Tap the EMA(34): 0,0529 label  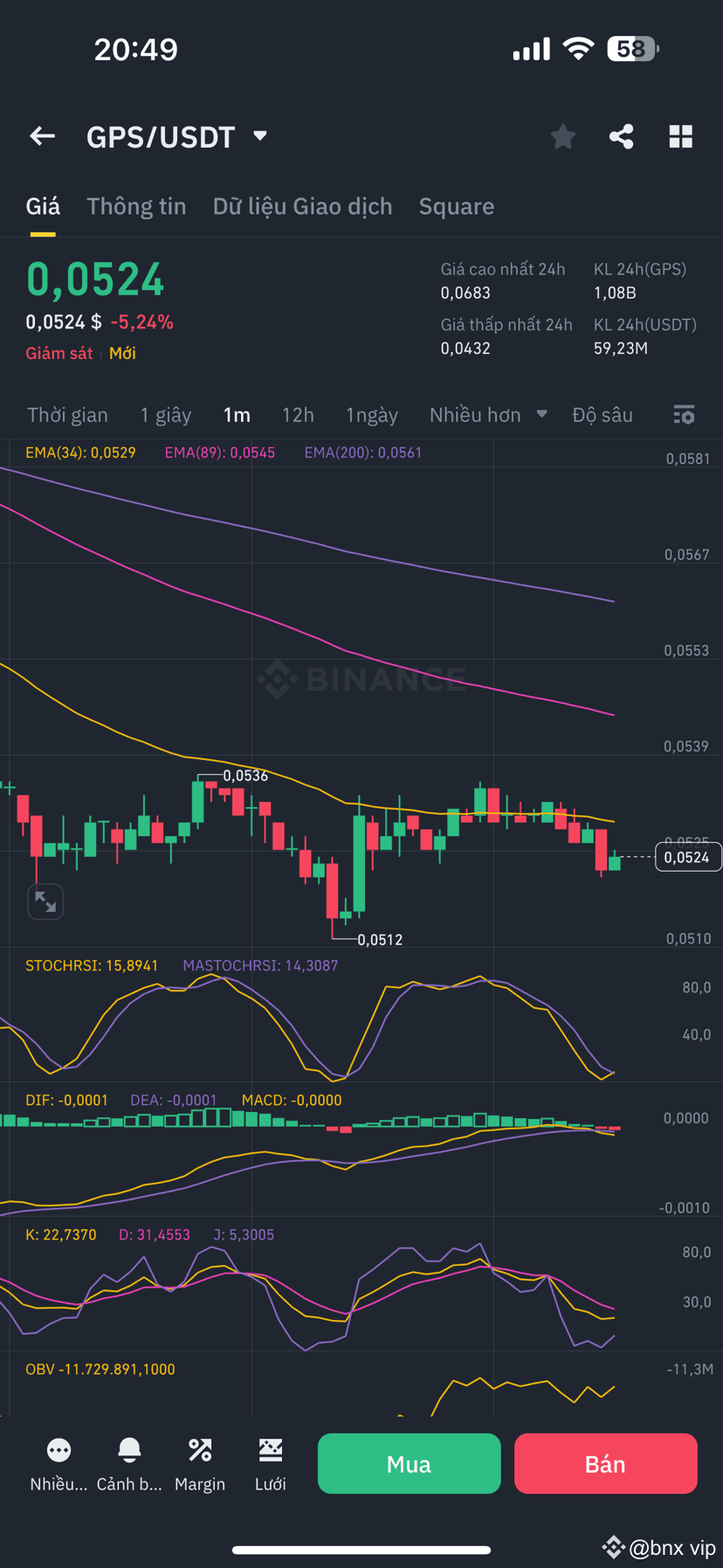tap(80, 452)
